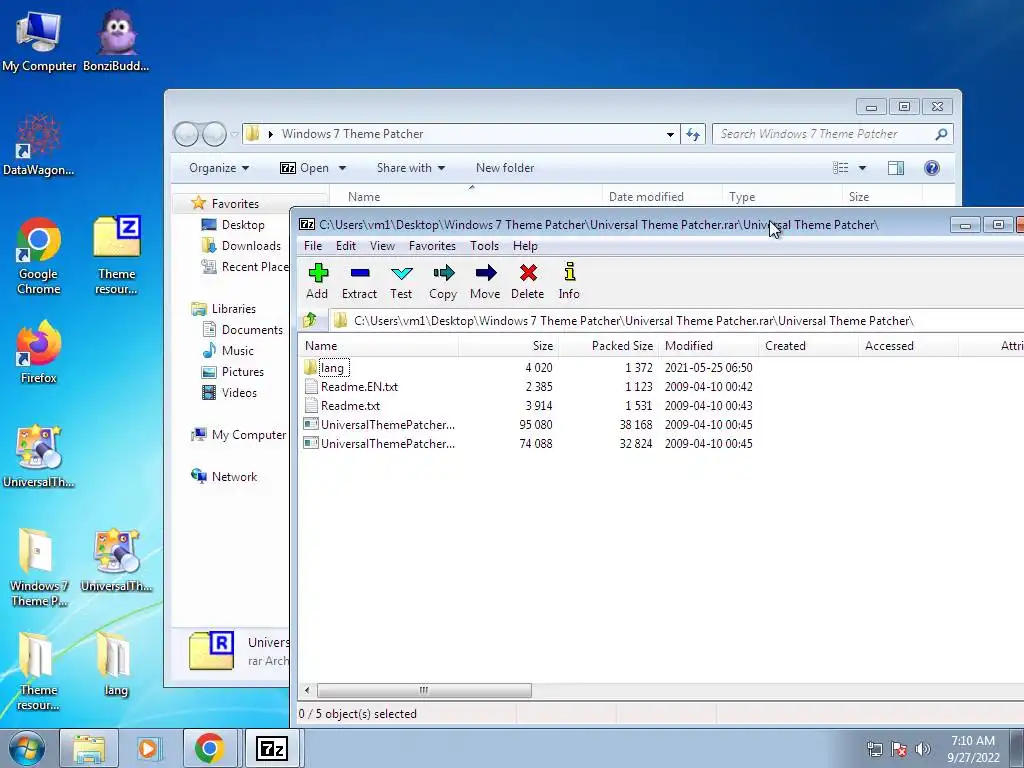
Task: Open the Windows Start orb
Action: tap(27, 748)
